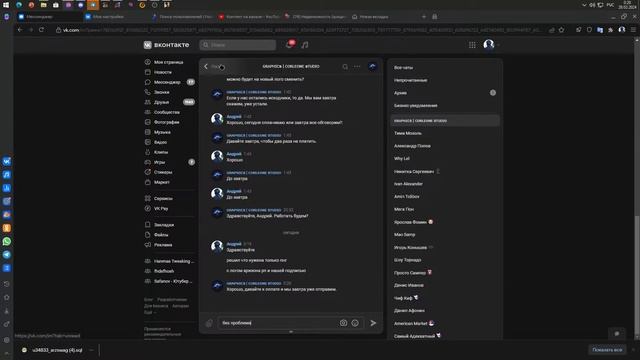Viewport: 640px width, 360px height.
Task: Click the VK logo in the header
Action: pos(166,45)
